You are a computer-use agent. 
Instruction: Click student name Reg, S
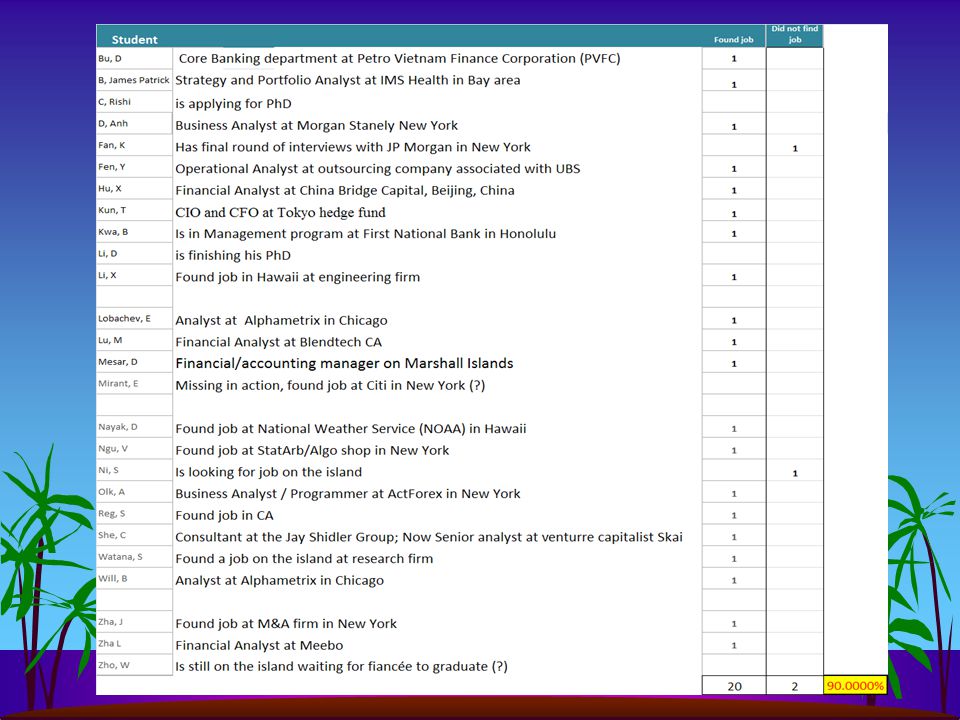pyautogui.click(x=111, y=514)
